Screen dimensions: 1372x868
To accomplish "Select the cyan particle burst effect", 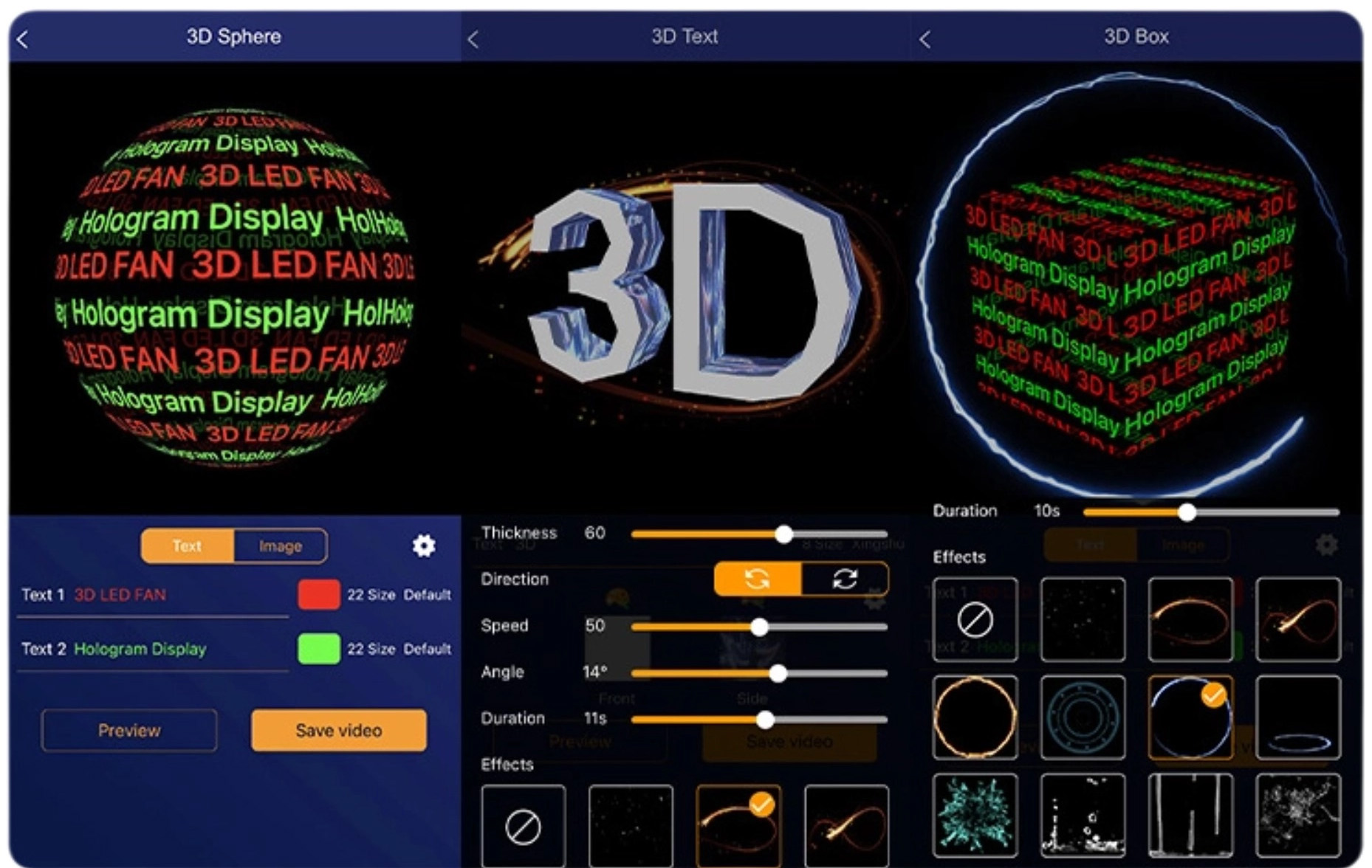I will point(974,815).
